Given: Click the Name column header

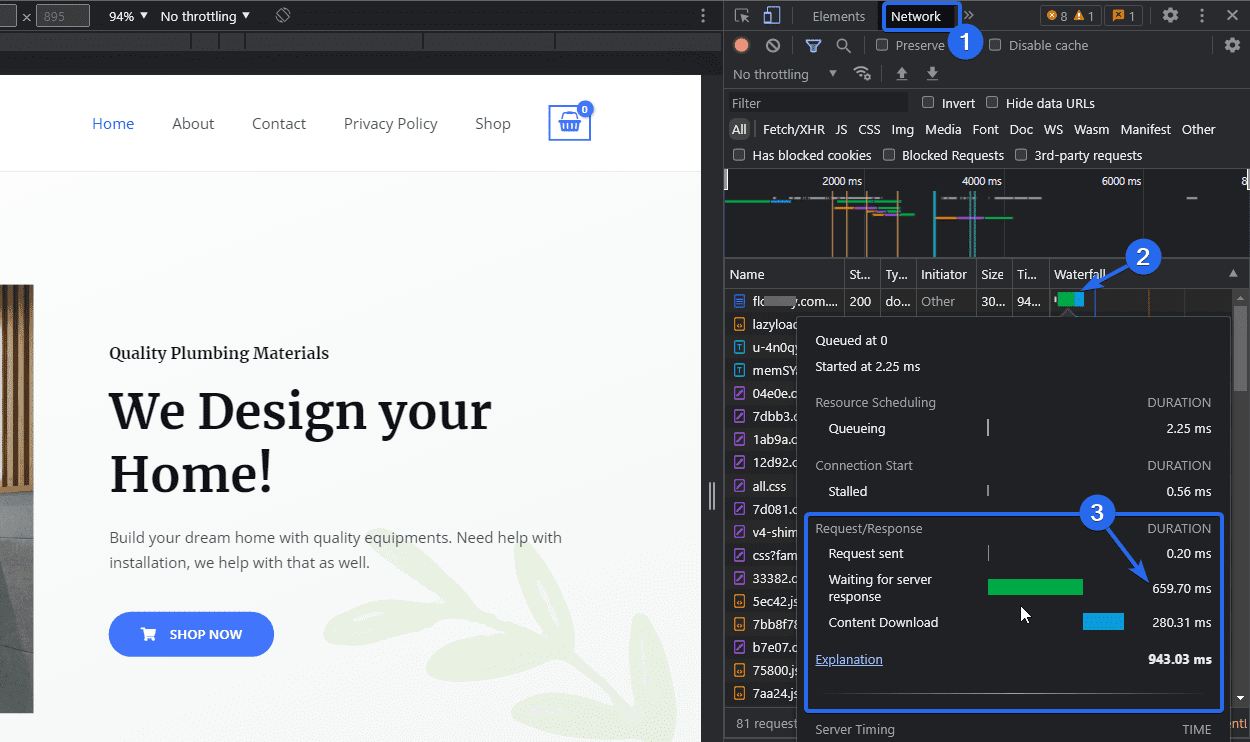Looking at the screenshot, I should tap(785, 274).
